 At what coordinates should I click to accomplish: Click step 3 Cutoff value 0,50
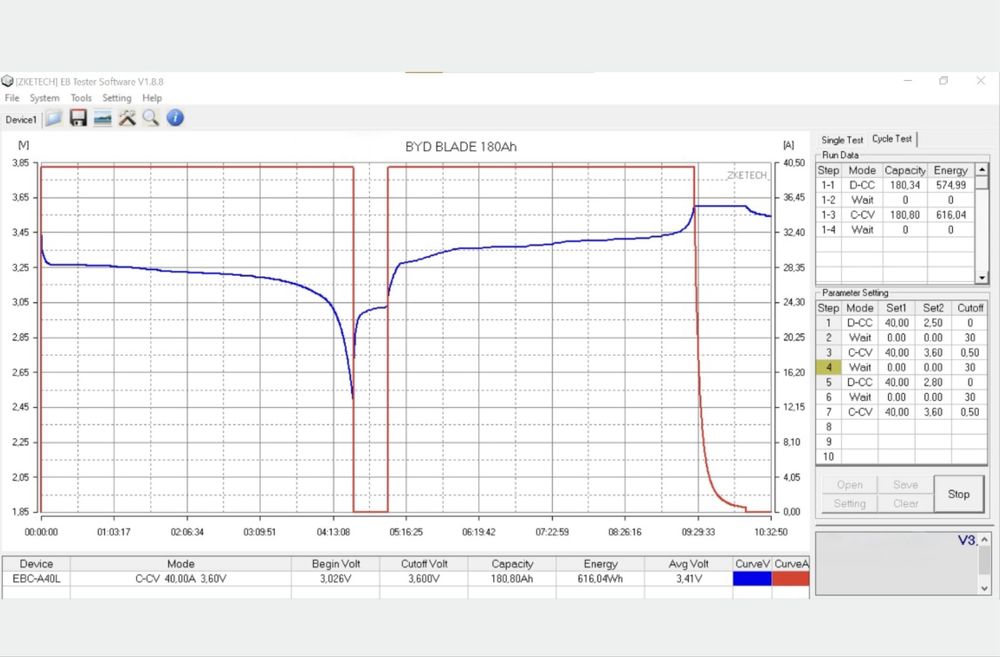(x=970, y=353)
